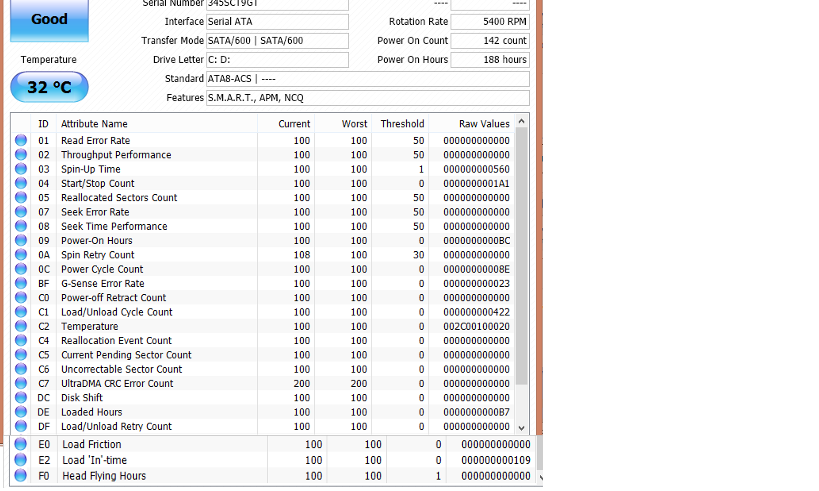Select the Head Flying Hours attribute name
Screen dimensions: 819x491
pyautogui.click(x=104, y=476)
